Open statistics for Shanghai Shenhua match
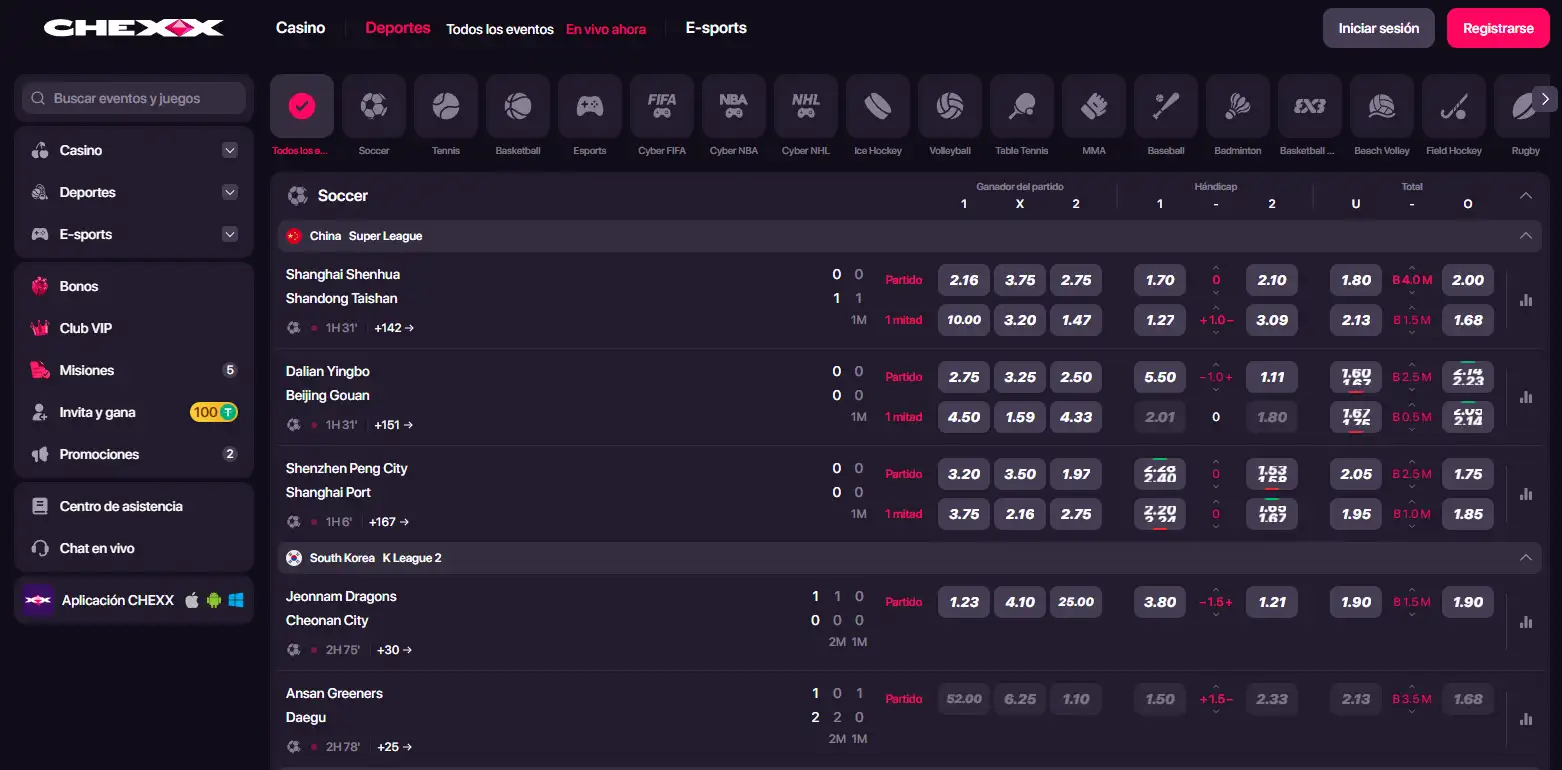Viewport: 1562px width, 770px height. (1526, 300)
